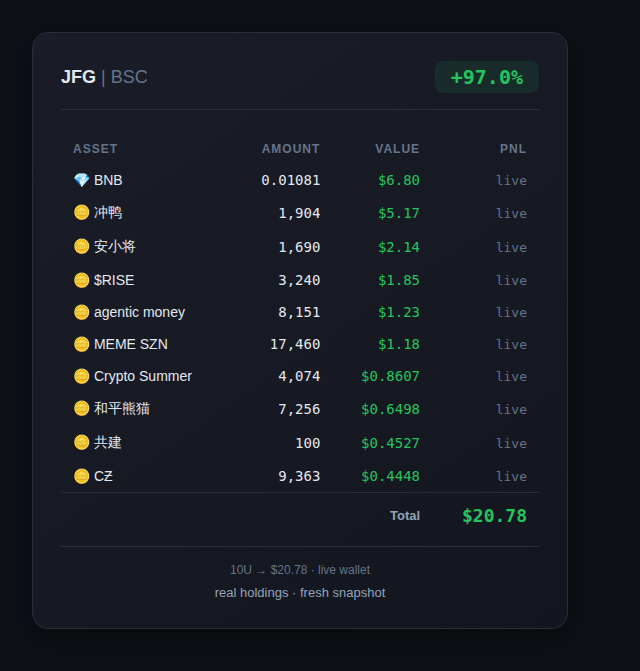Click the amount 7,256
640x671 pixels.
tap(299, 409)
